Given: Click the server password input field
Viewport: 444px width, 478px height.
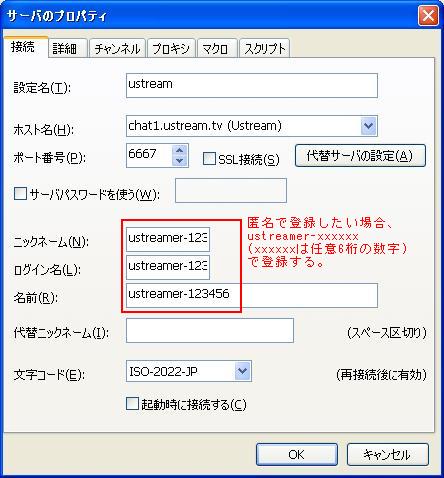Looking at the screenshot, I should pos(231,190).
